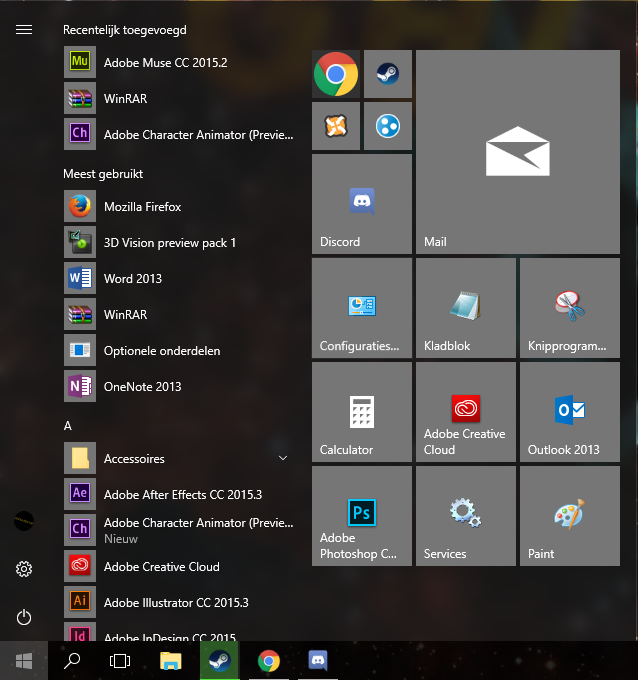Open Task View on the taskbar
The height and width of the screenshot is (680, 638).
point(120,660)
